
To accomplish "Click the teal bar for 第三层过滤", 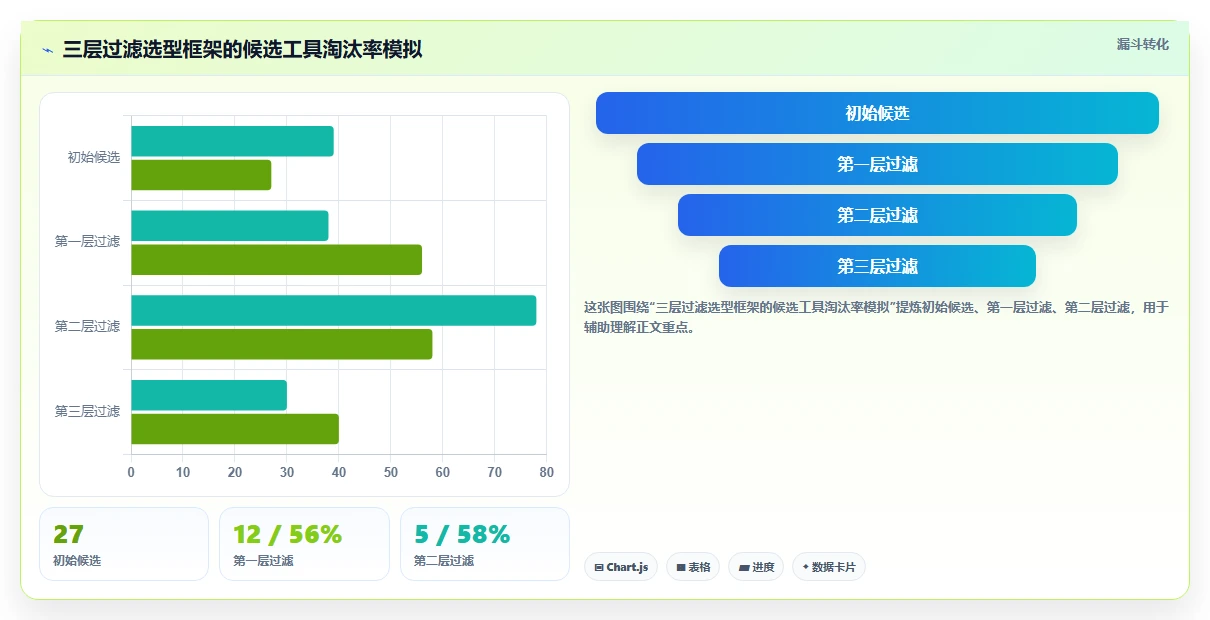I will [209, 395].
